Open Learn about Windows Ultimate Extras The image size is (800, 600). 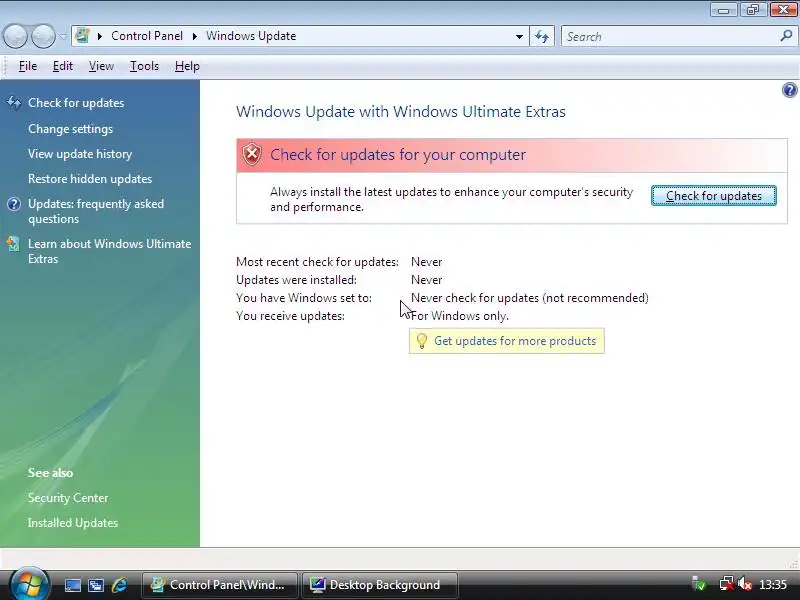pos(110,251)
